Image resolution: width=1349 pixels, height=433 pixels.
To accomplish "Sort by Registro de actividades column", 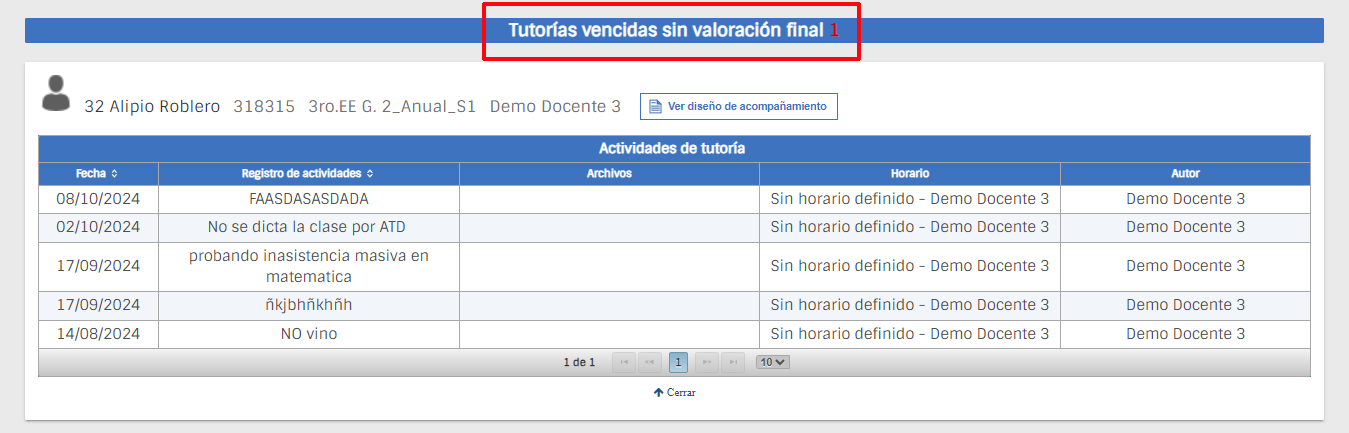I will click(308, 174).
